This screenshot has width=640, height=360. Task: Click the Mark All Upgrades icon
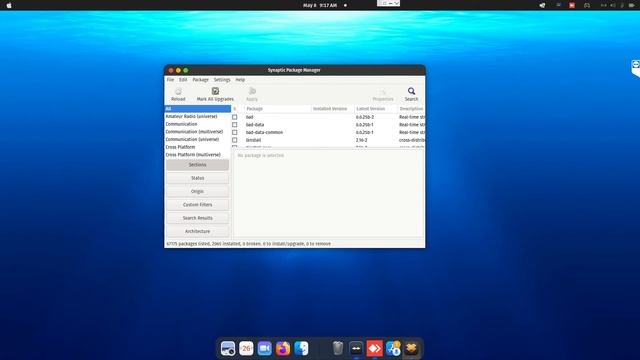[x=215, y=91]
